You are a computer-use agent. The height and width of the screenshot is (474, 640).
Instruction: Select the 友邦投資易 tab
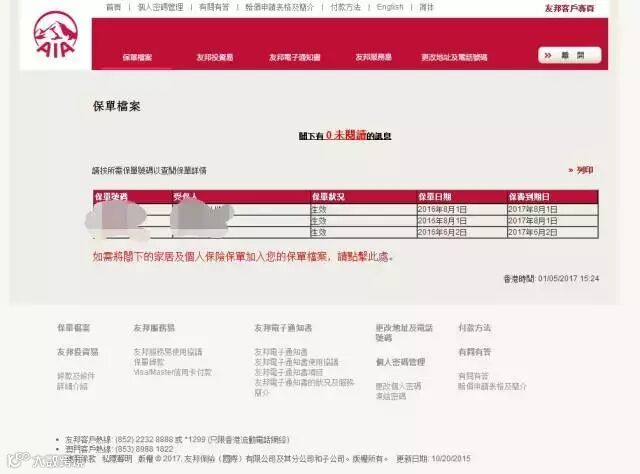click(x=215, y=57)
